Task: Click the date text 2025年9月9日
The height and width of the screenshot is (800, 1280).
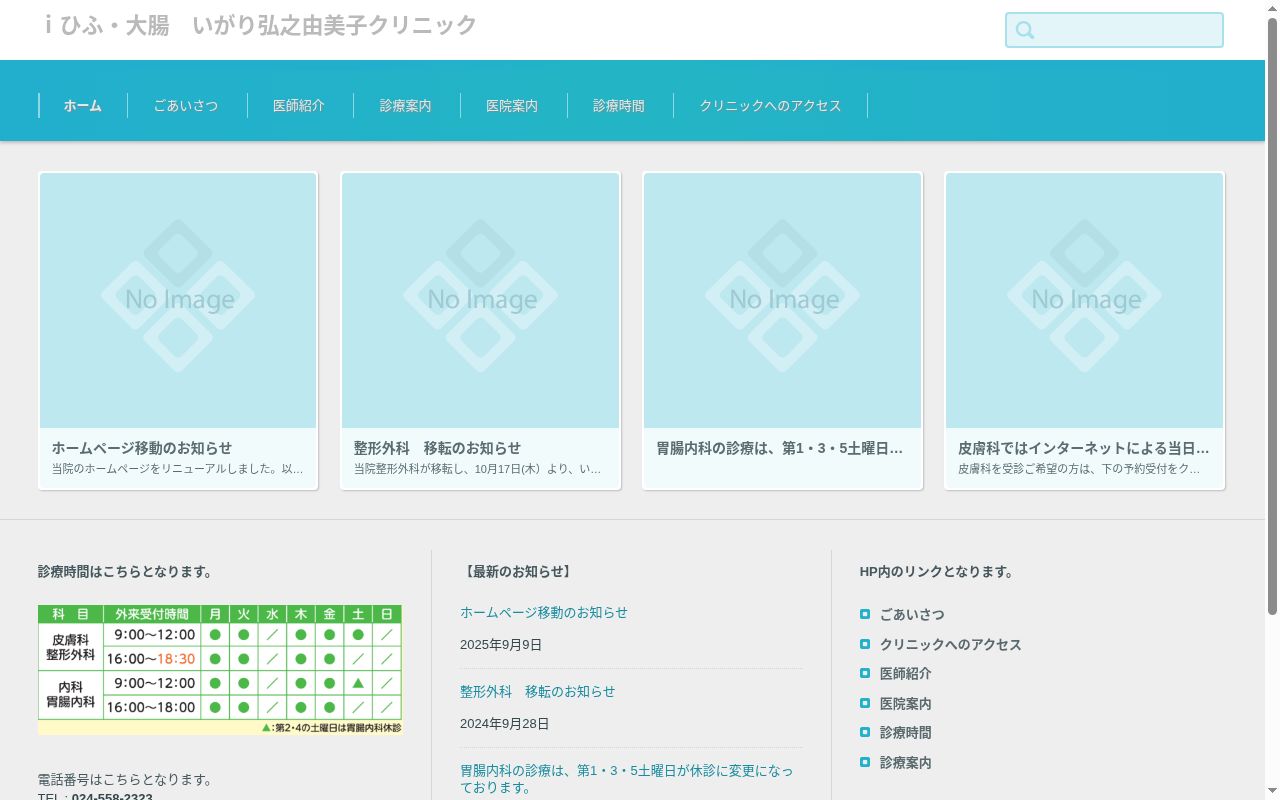Action: click(501, 645)
